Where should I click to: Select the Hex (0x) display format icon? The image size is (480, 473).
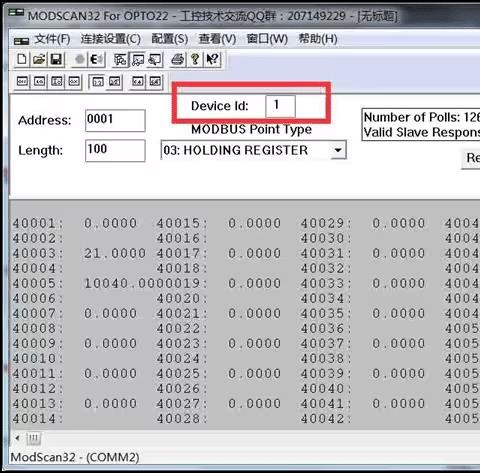pyautogui.click(x=74, y=82)
